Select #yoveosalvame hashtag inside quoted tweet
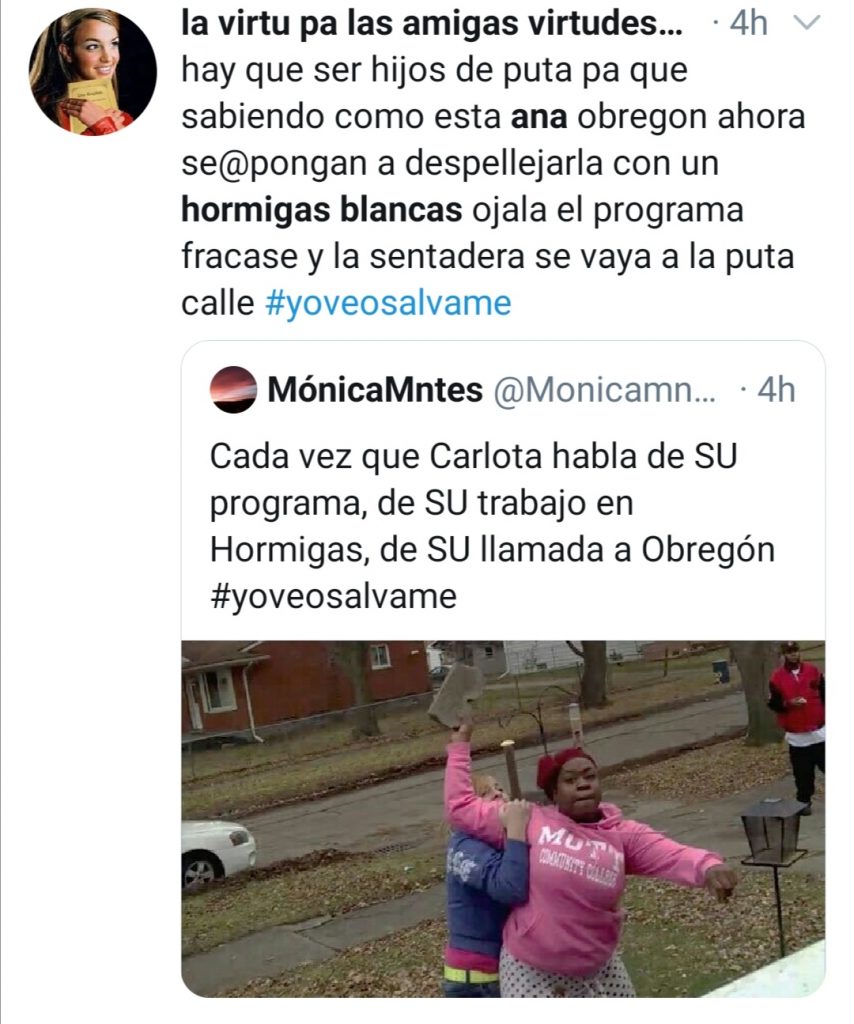Image resolution: width=854 pixels, height=1024 pixels. pos(334,596)
